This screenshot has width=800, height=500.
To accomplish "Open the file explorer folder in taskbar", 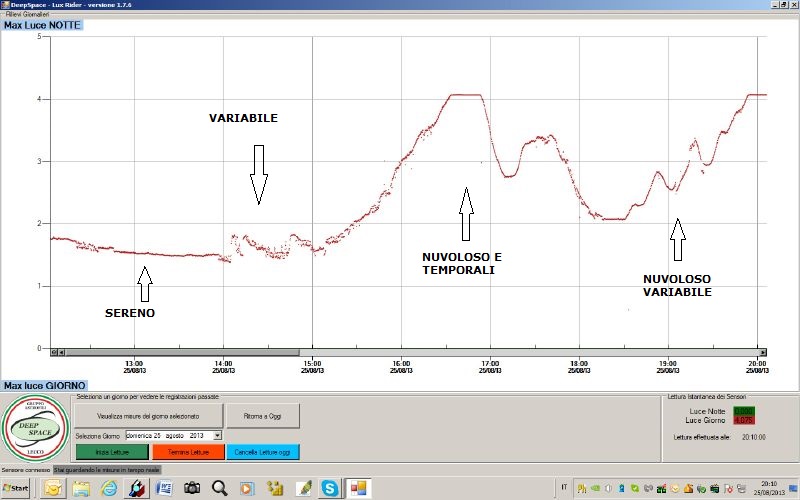I will [x=80, y=488].
